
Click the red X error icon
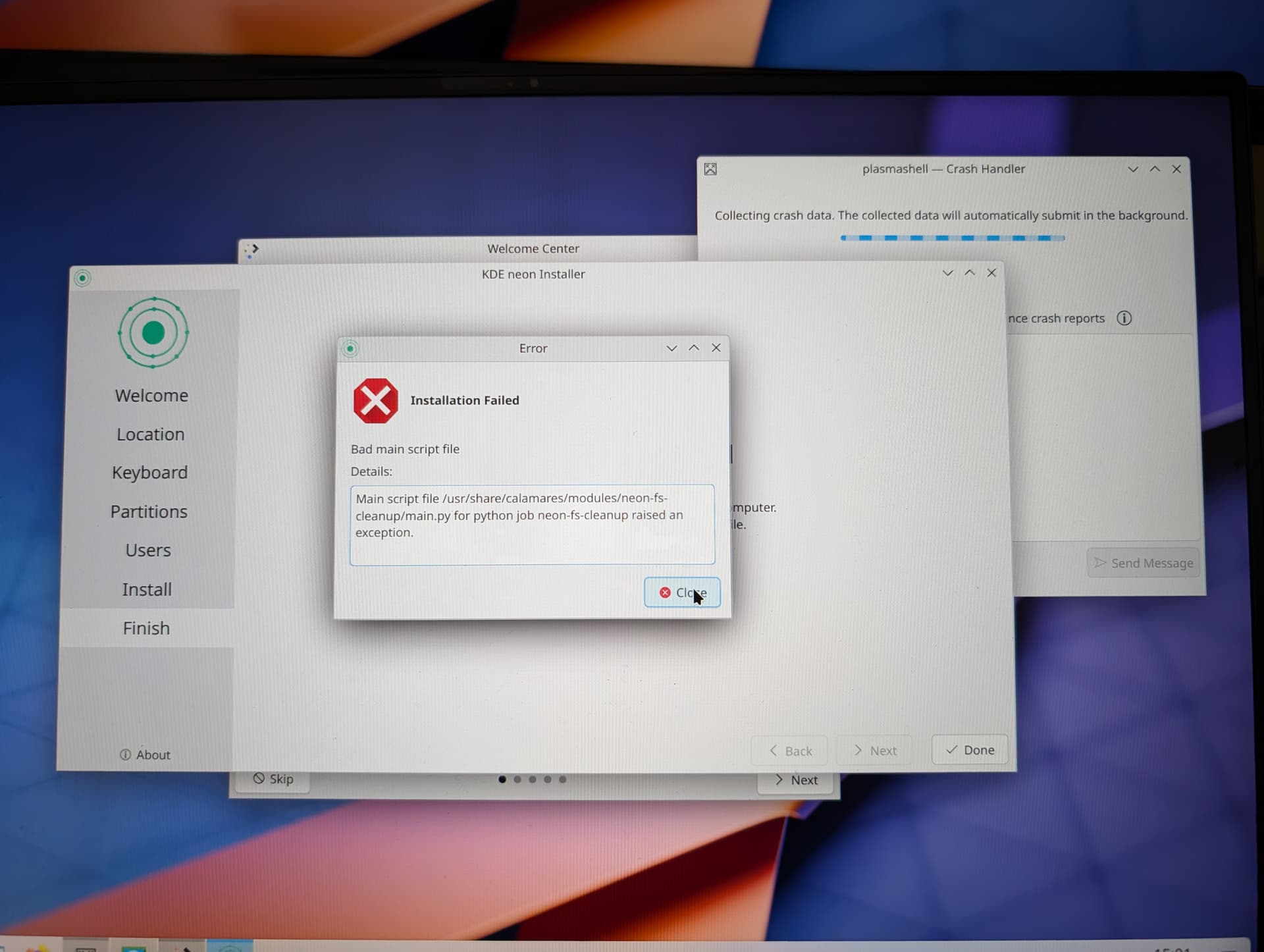coord(375,400)
